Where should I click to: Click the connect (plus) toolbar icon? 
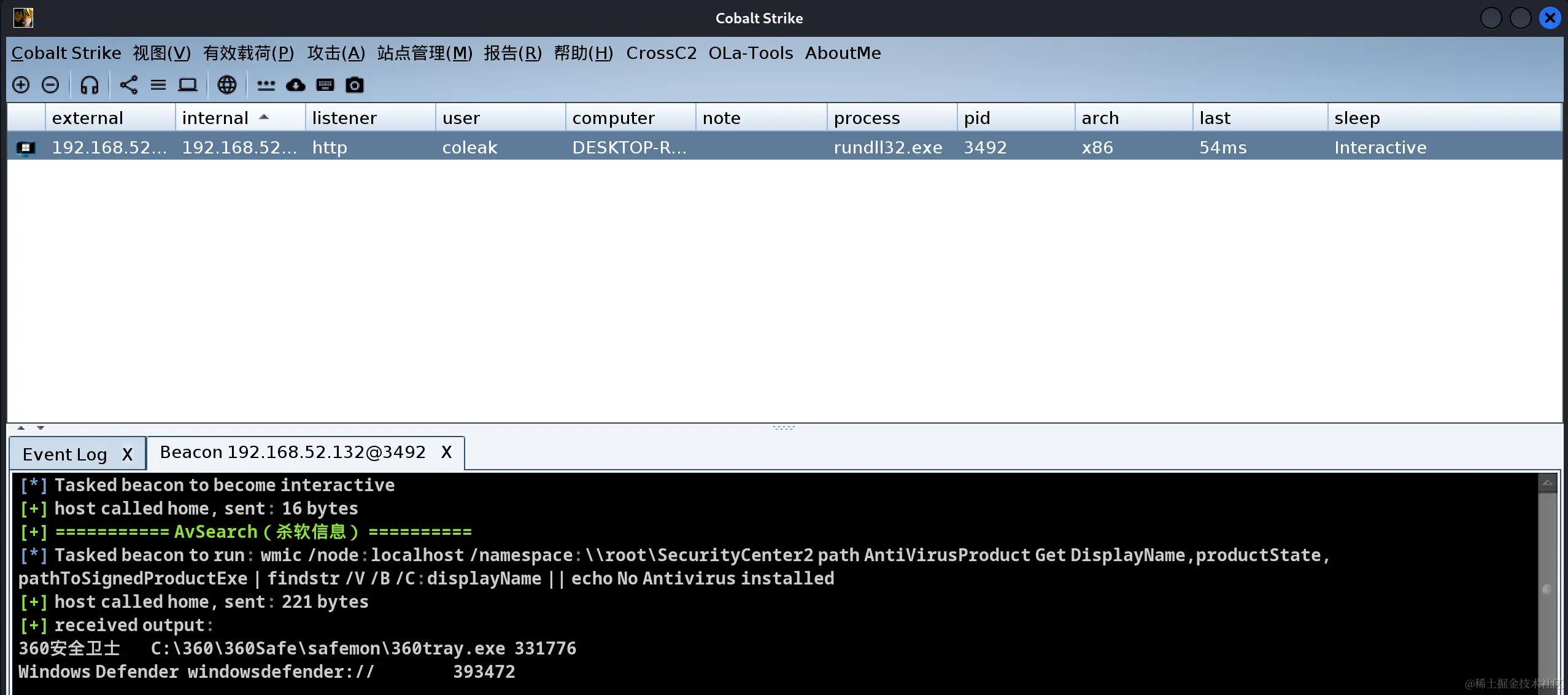tap(21, 85)
